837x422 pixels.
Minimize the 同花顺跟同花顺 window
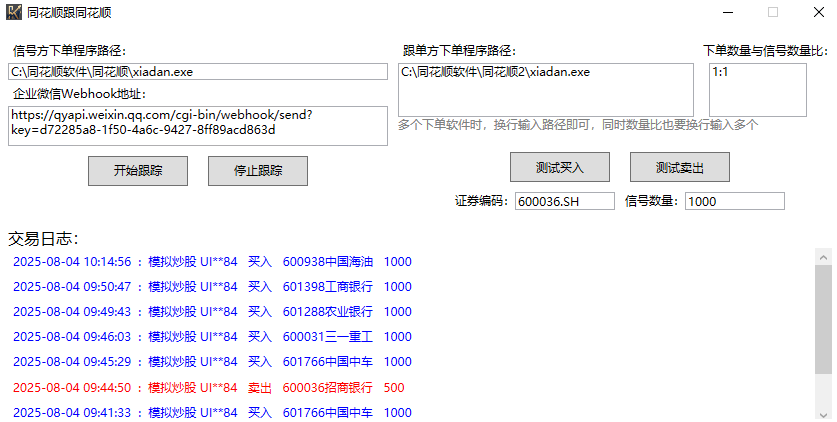(728, 12)
